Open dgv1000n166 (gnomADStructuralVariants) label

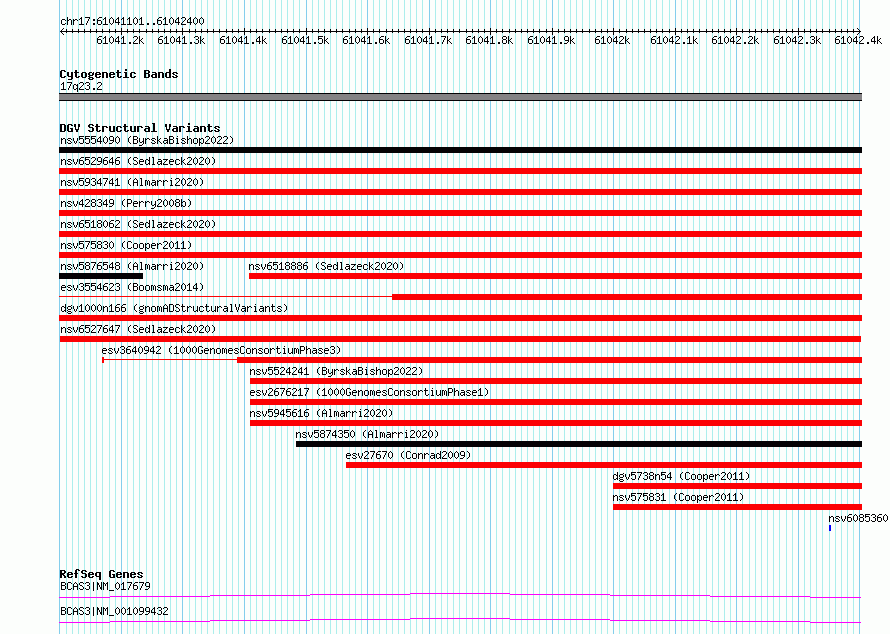pos(174,308)
